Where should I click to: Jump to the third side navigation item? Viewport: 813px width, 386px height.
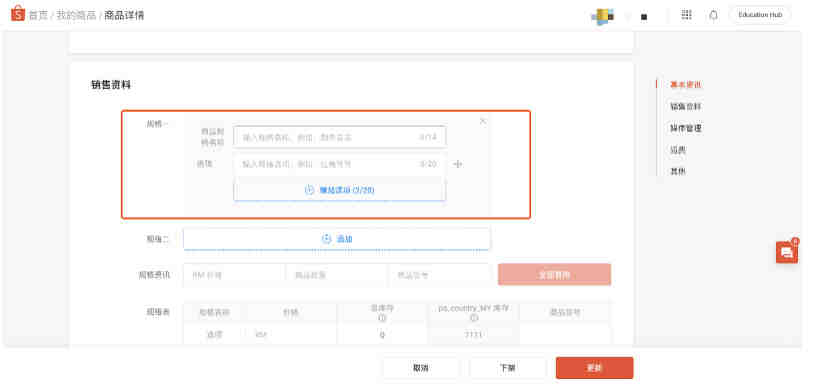pyautogui.click(x=685, y=128)
